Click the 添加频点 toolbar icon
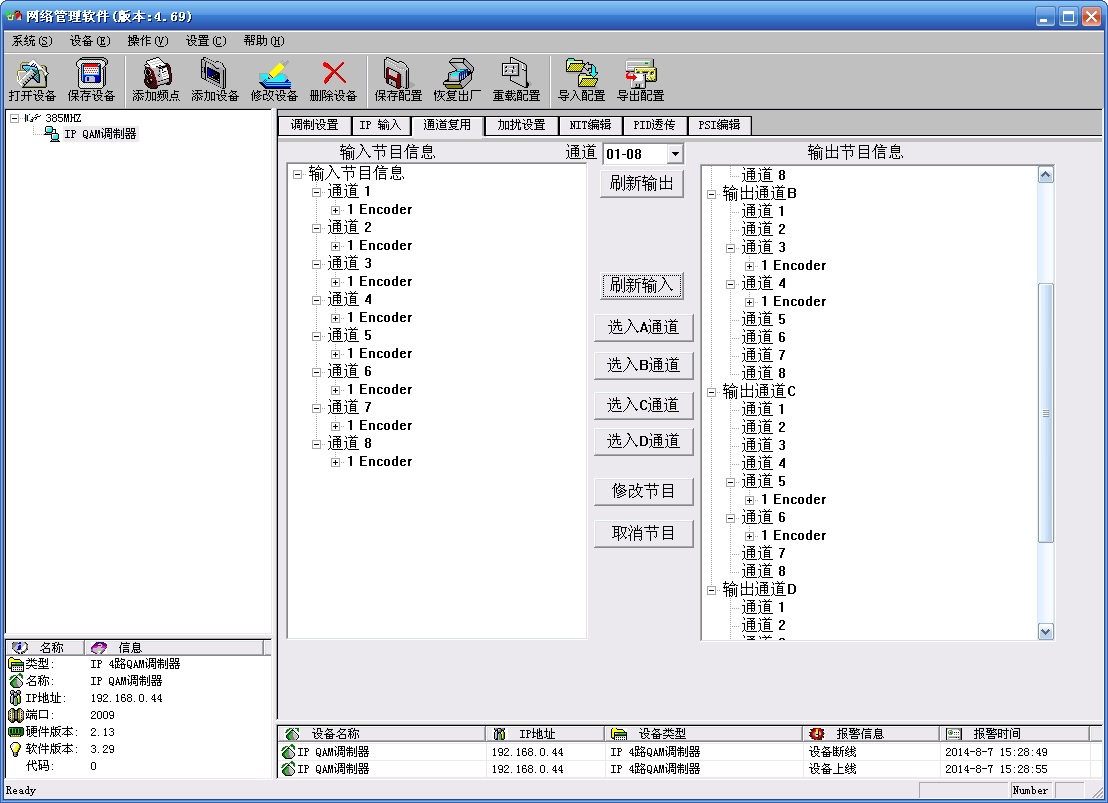The height and width of the screenshot is (803, 1108). (x=156, y=76)
